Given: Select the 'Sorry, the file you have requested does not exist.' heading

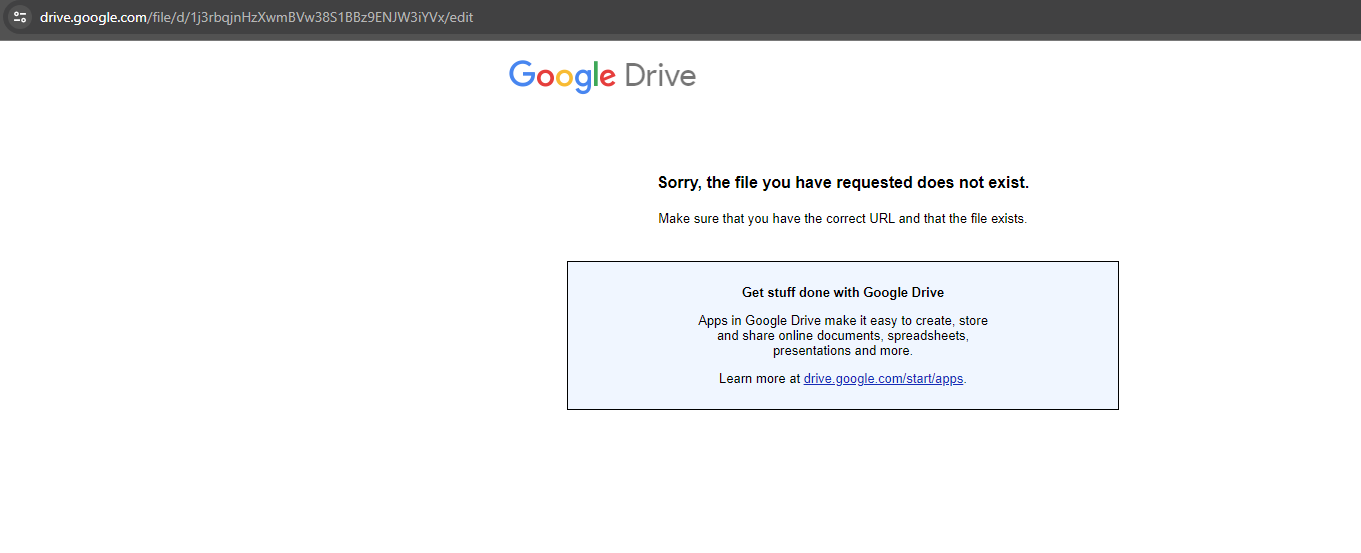Looking at the screenshot, I should point(843,183).
